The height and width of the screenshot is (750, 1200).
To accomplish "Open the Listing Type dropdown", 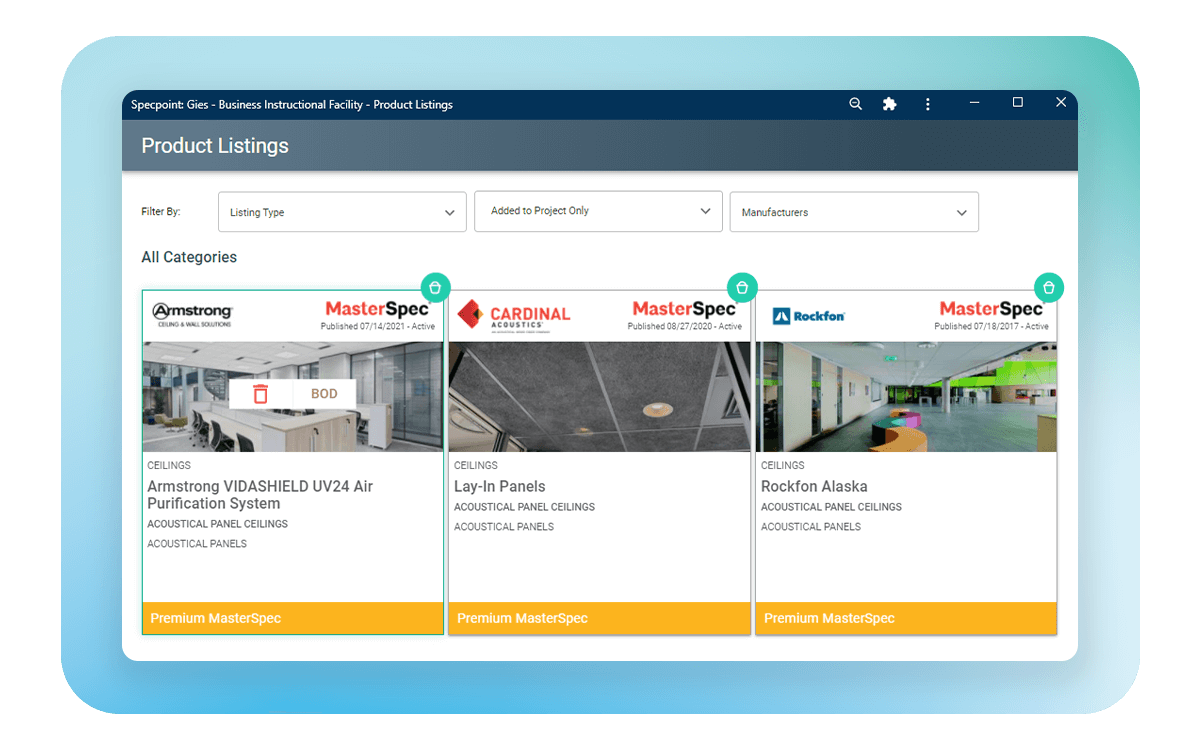I will (342, 212).
